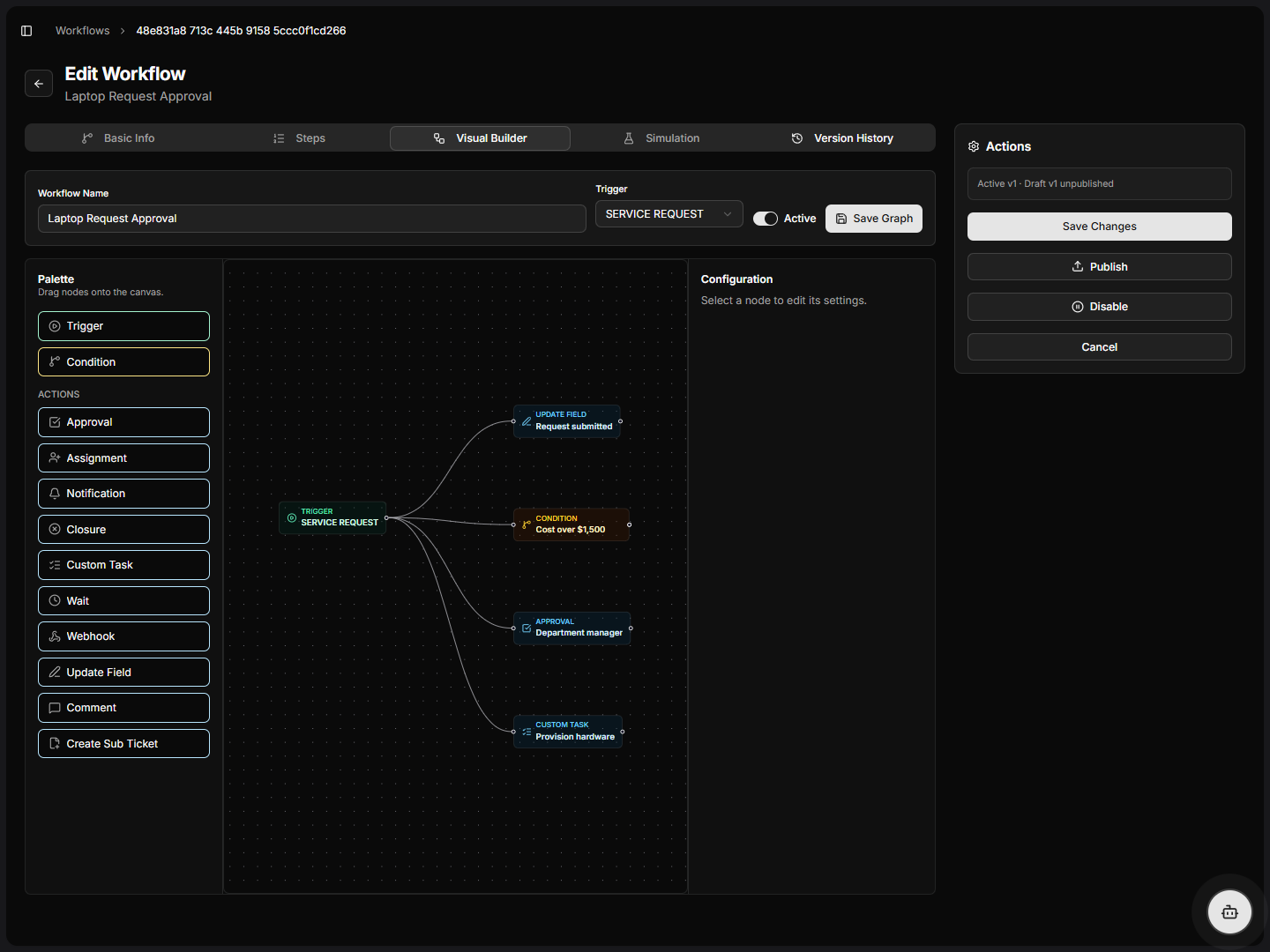Viewport: 1270px width, 952px height.
Task: Click the Publish button label
Action: [x=1109, y=267]
